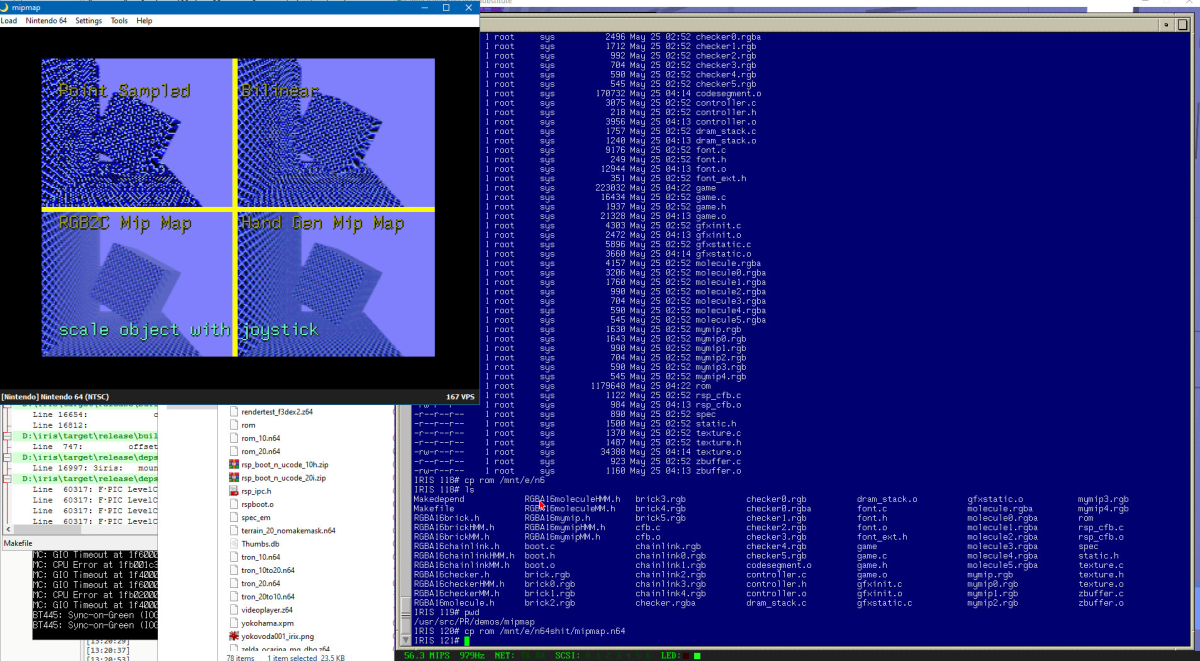1200x661 pixels.
Task: Select the rsp_boot_n_ucode_20i.zip archive icon
Action: pos(234,478)
